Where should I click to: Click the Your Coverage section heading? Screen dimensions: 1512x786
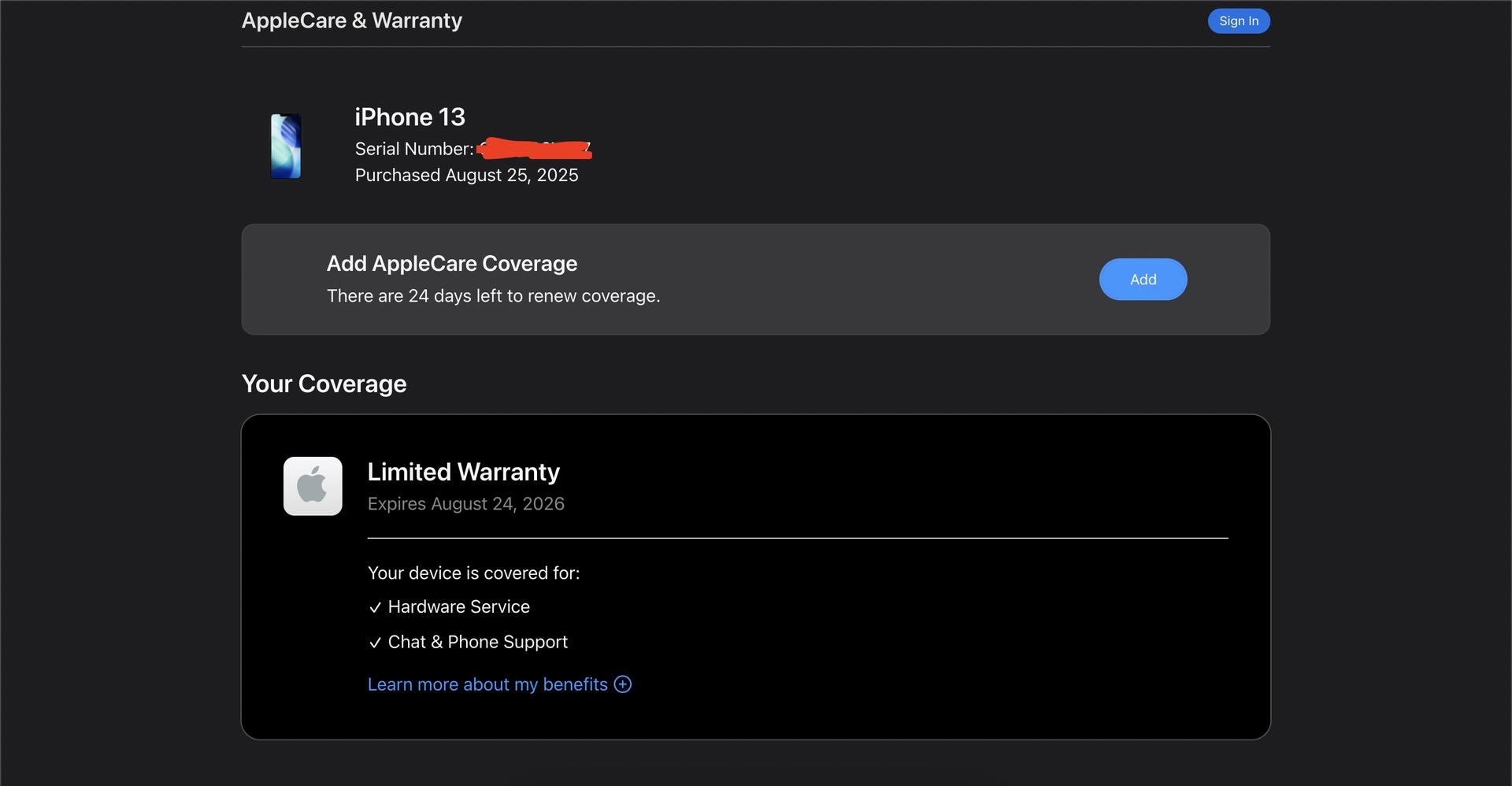(324, 384)
